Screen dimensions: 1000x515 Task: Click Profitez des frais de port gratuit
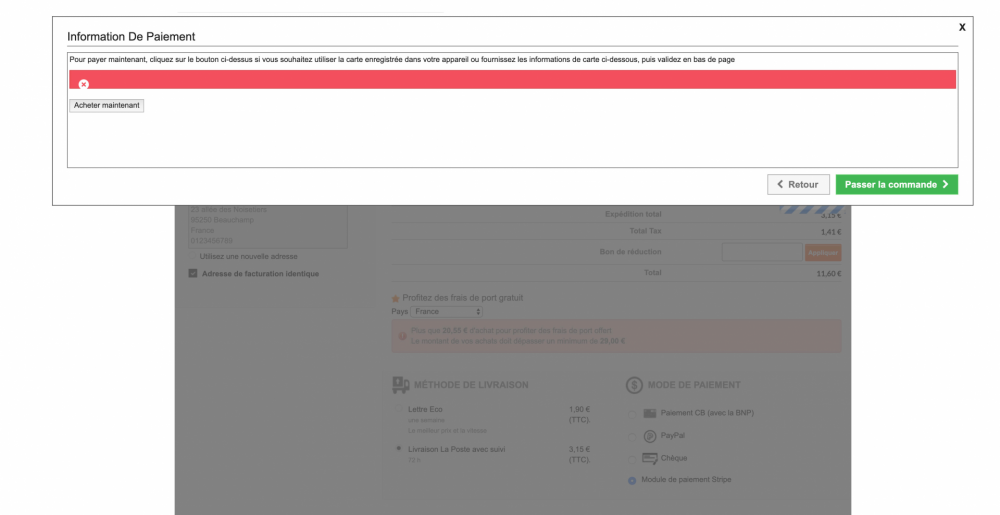coord(462,298)
